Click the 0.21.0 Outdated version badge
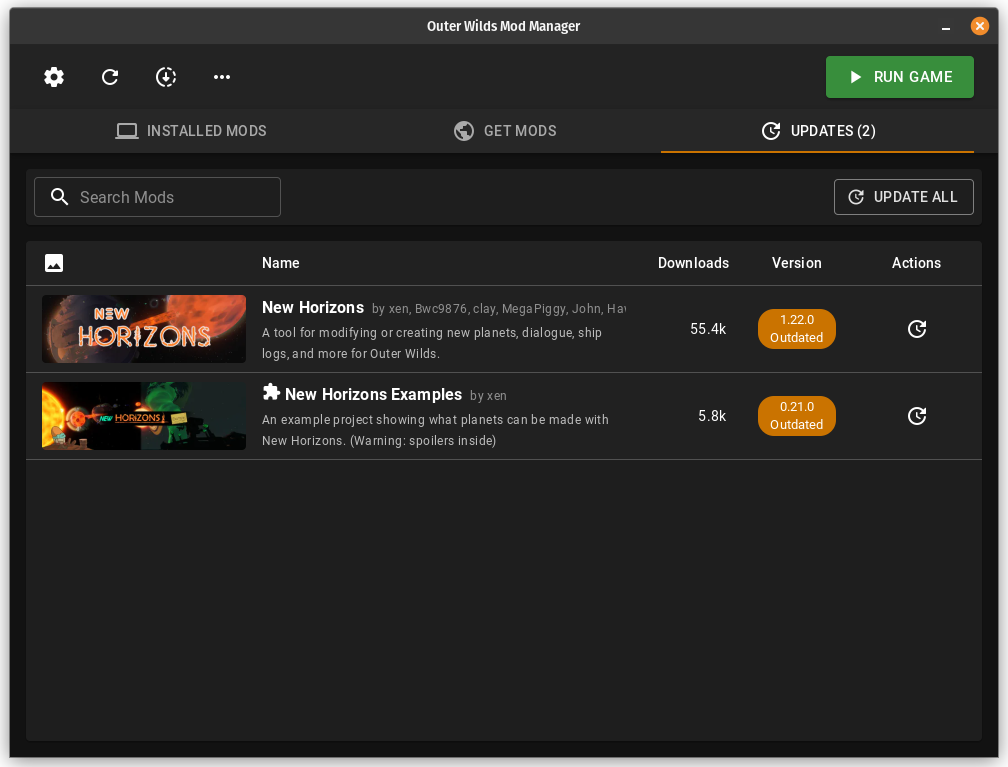The height and width of the screenshot is (767, 1008). [x=796, y=416]
